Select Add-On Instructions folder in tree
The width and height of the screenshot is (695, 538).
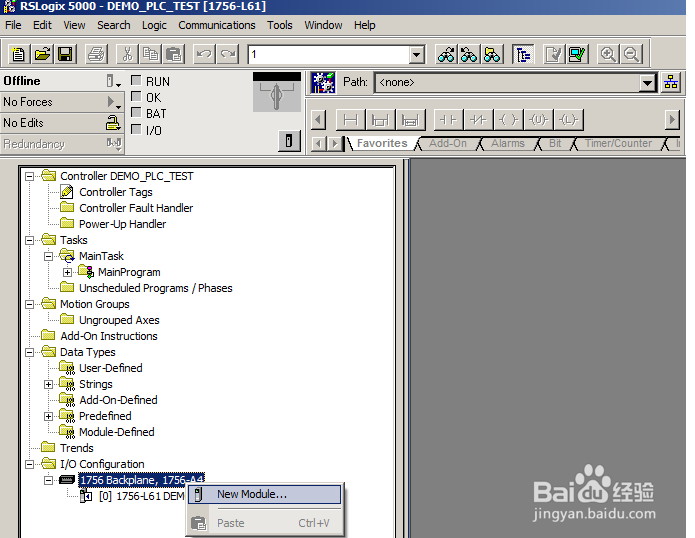[109, 336]
